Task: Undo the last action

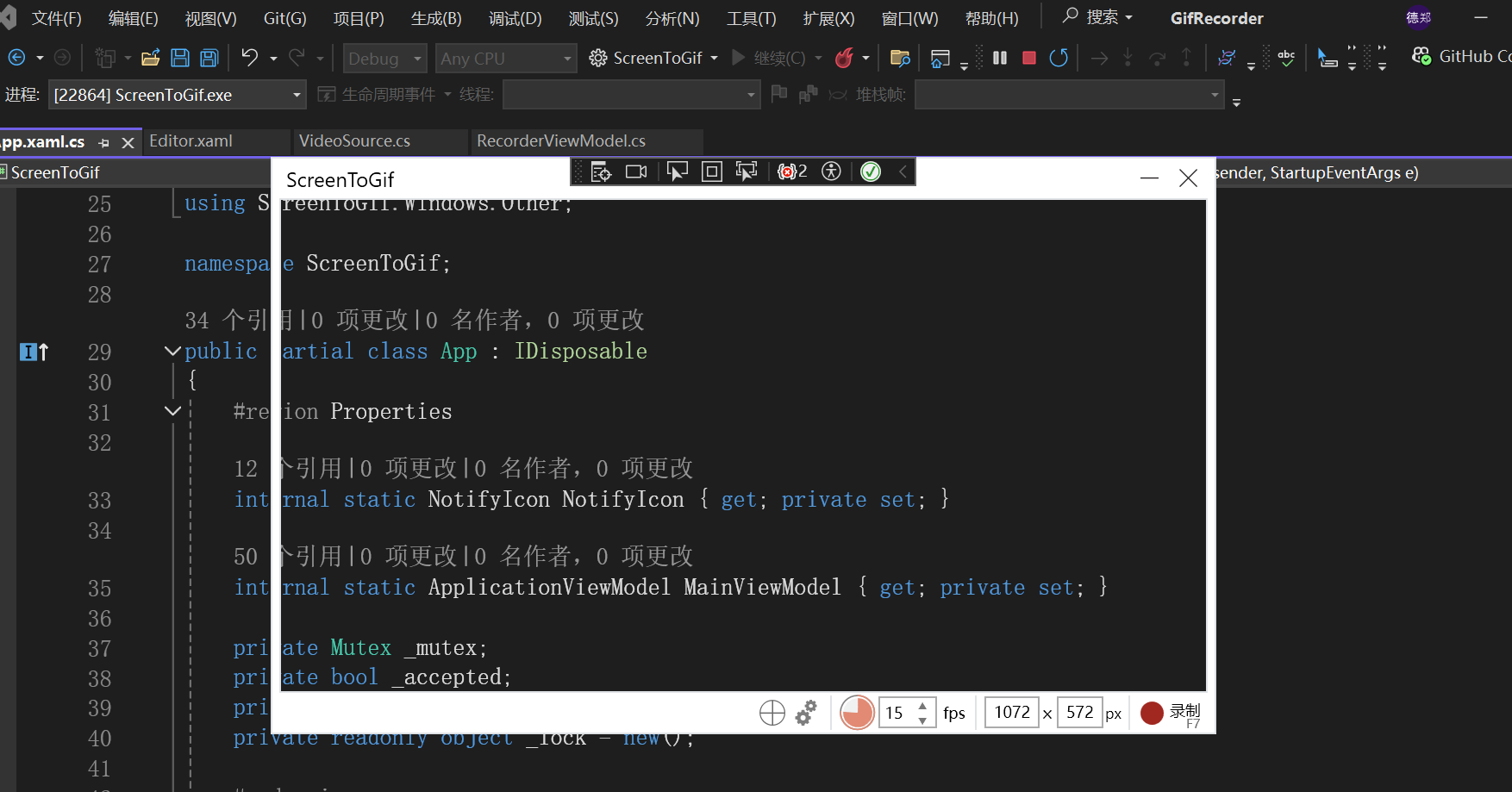Action: click(x=250, y=58)
